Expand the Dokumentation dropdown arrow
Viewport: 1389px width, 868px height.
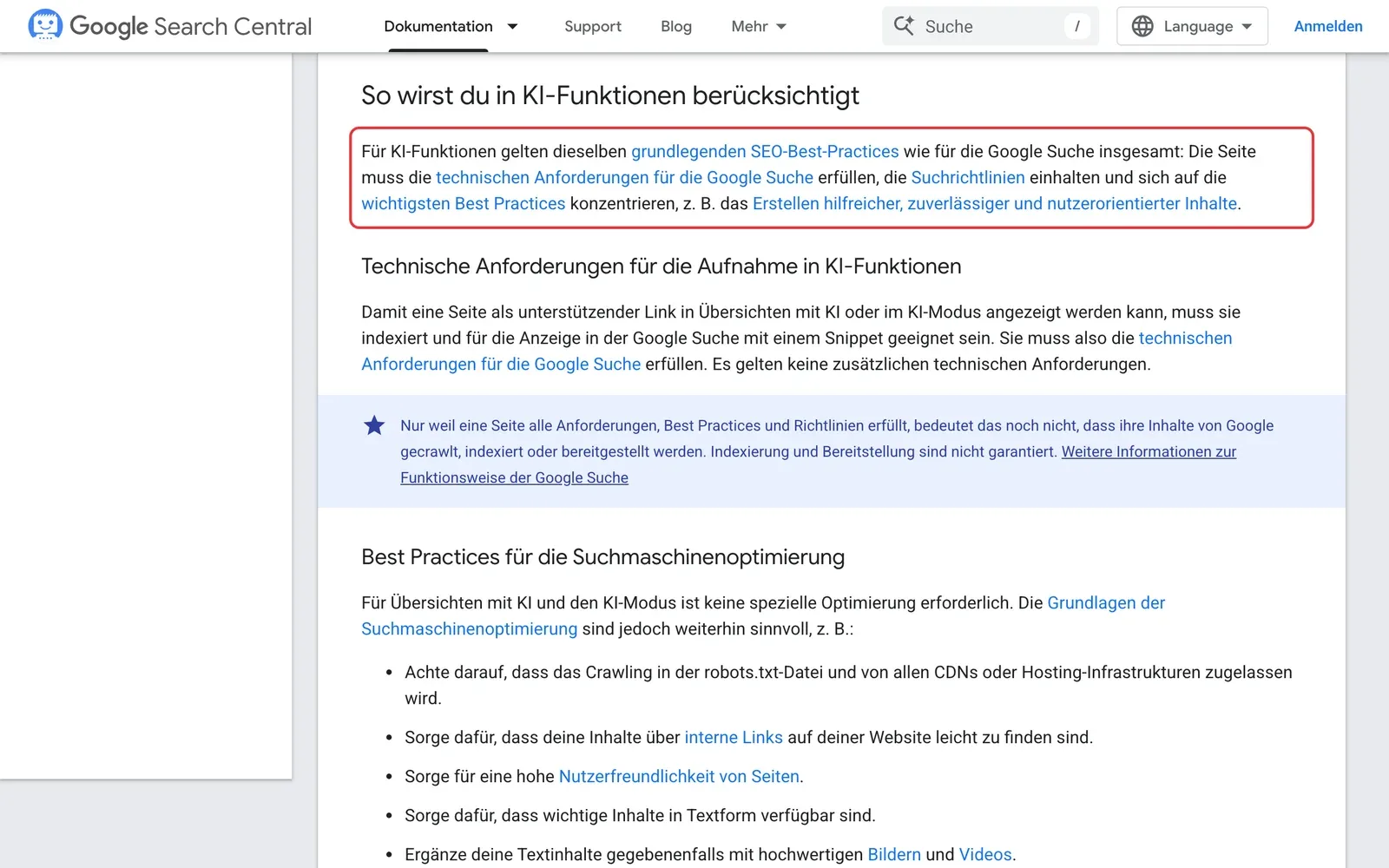pyautogui.click(x=513, y=26)
